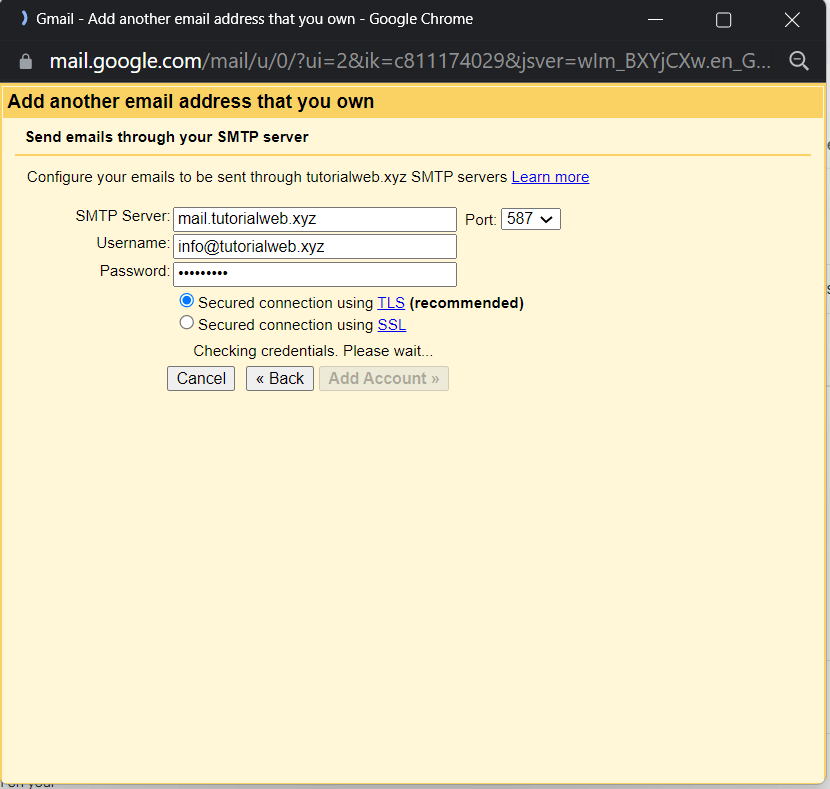Click the Username field showing info@tutorialweb.xyz
Screen dimensions: 830x789
coord(314,246)
